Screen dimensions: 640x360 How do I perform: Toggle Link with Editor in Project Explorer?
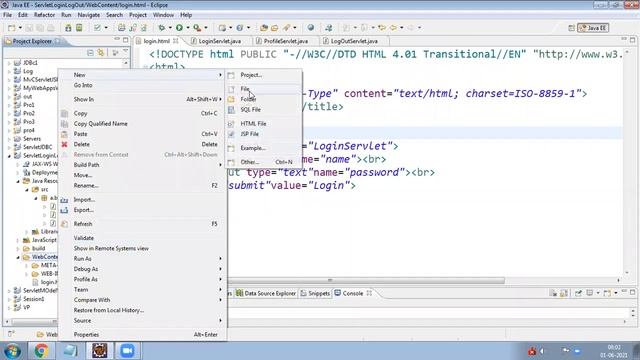pos(100,53)
